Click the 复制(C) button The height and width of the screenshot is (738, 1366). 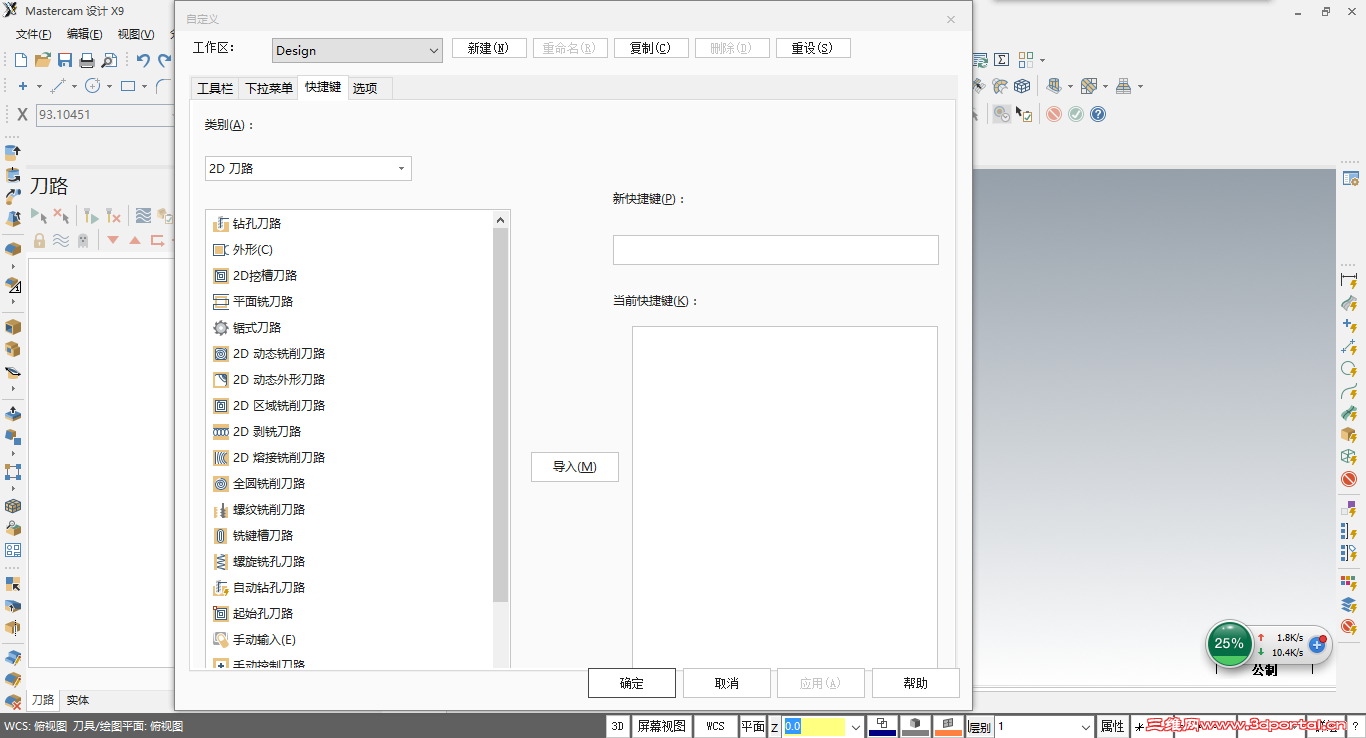click(651, 48)
